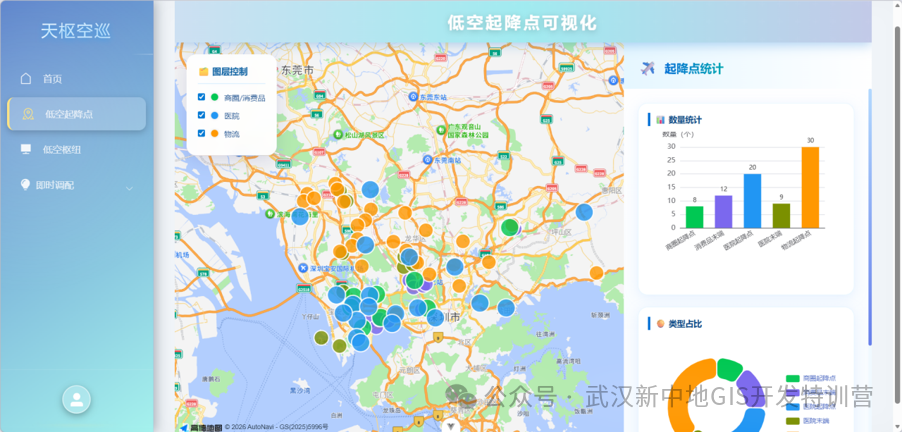
Task: Click the 低空枢纽 monitor icon
Action: (x=26, y=150)
